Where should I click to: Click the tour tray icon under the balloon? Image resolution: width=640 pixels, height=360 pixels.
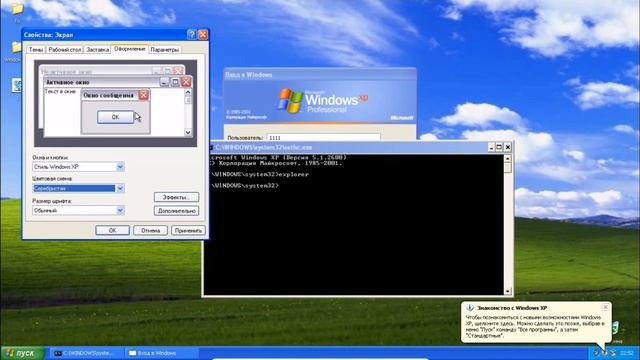(x=604, y=353)
